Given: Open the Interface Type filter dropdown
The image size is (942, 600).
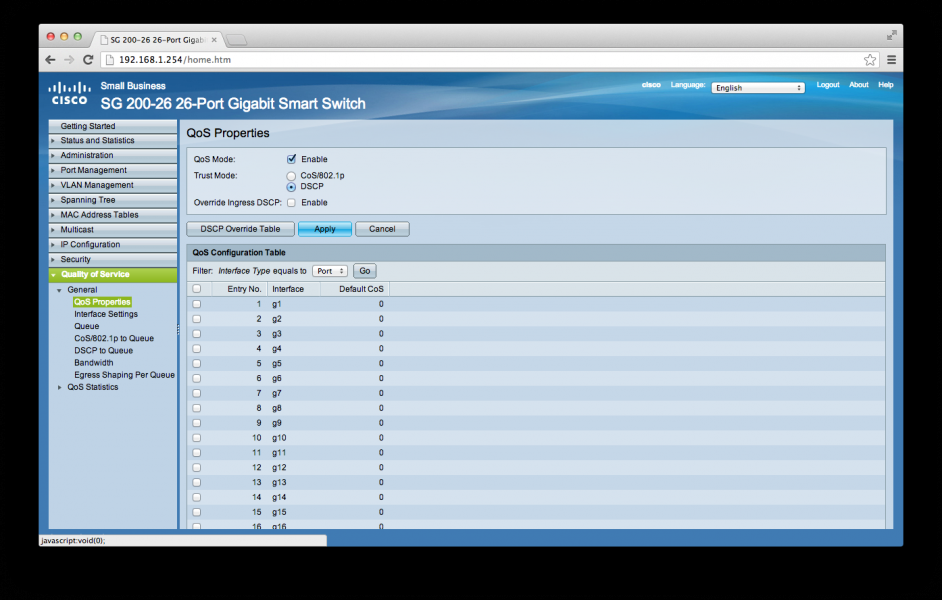Looking at the screenshot, I should (329, 271).
